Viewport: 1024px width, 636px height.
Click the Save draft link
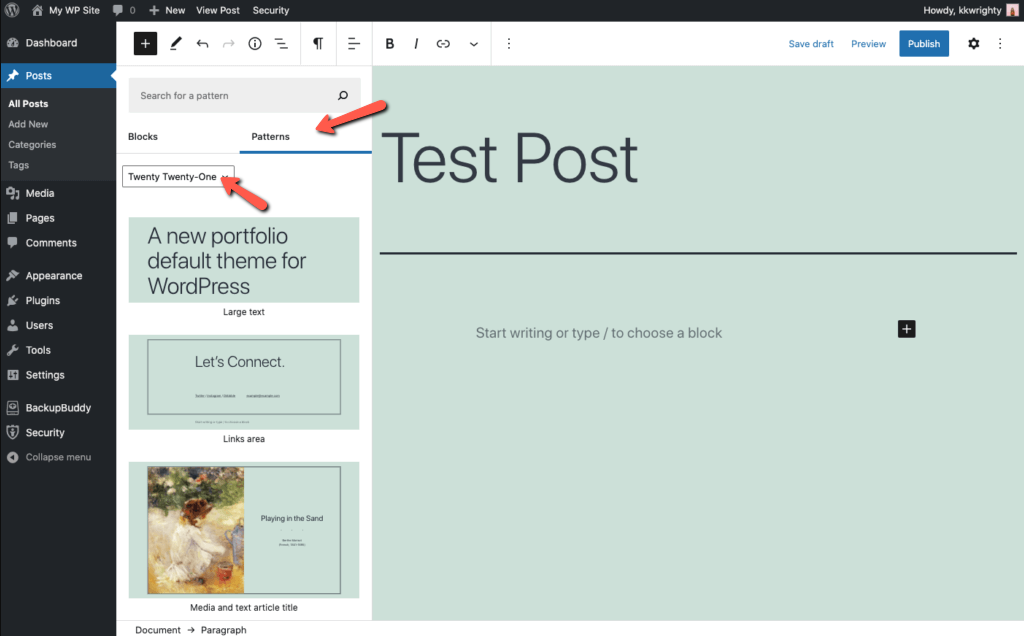pyautogui.click(x=810, y=44)
